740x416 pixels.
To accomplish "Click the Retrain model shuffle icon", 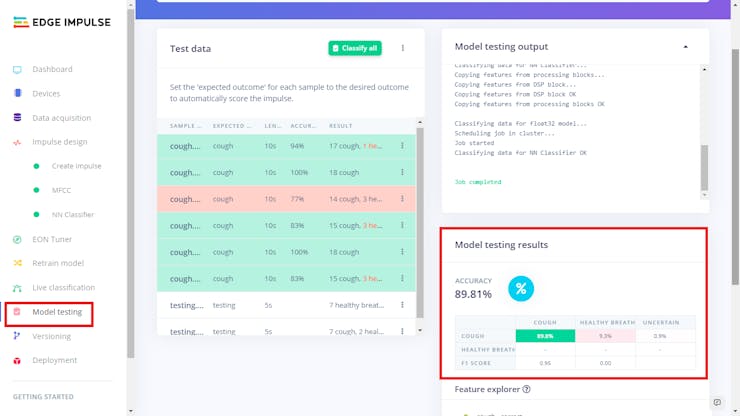I will (x=17, y=263).
